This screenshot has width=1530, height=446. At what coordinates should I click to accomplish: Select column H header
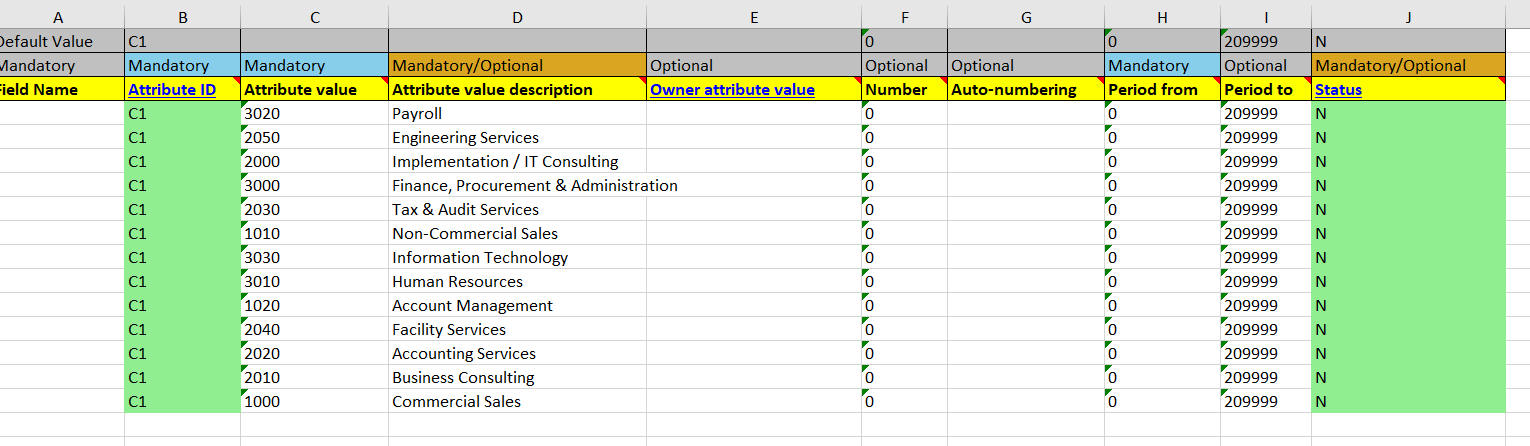tap(1162, 16)
